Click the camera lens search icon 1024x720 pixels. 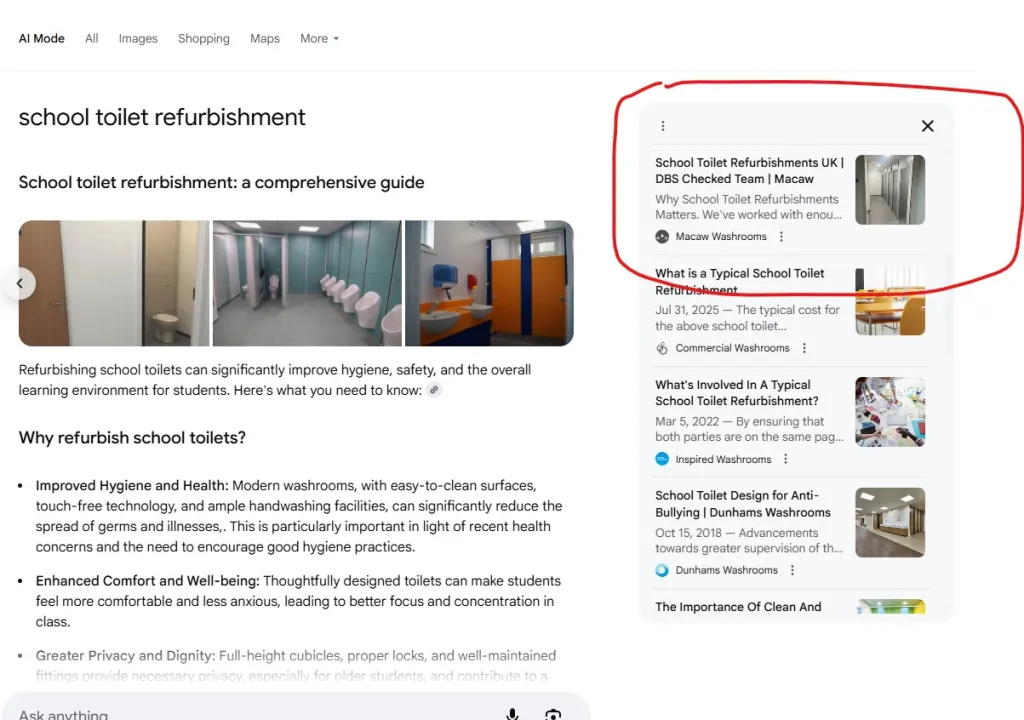pos(553,715)
